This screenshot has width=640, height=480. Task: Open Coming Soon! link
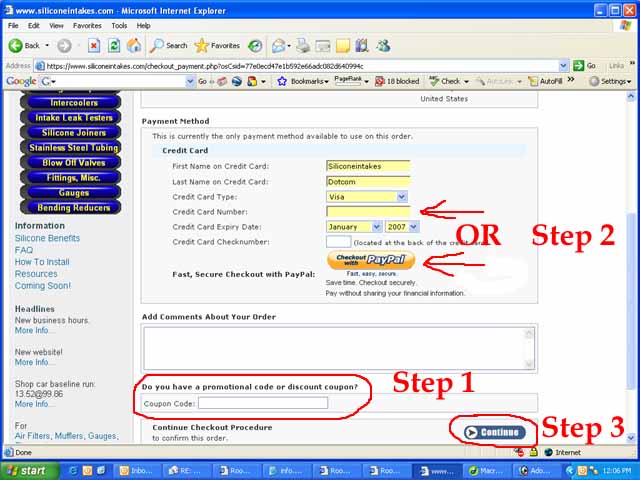42,285
